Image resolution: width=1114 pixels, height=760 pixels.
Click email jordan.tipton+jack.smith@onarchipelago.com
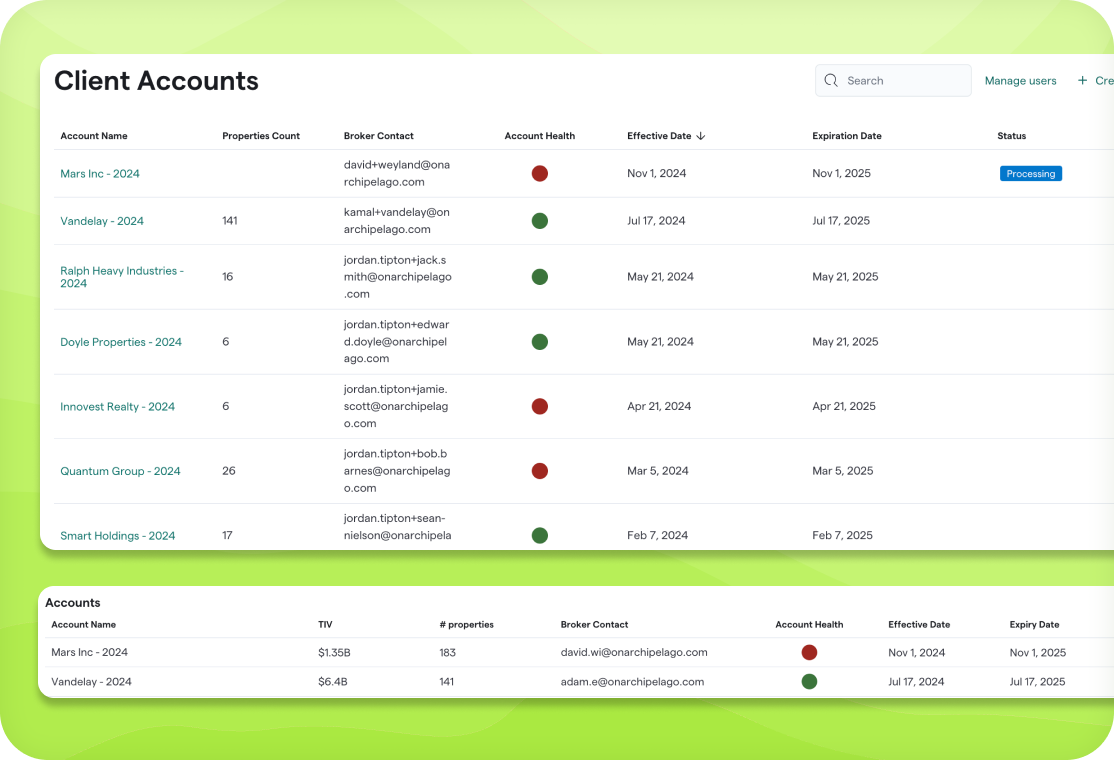398,277
